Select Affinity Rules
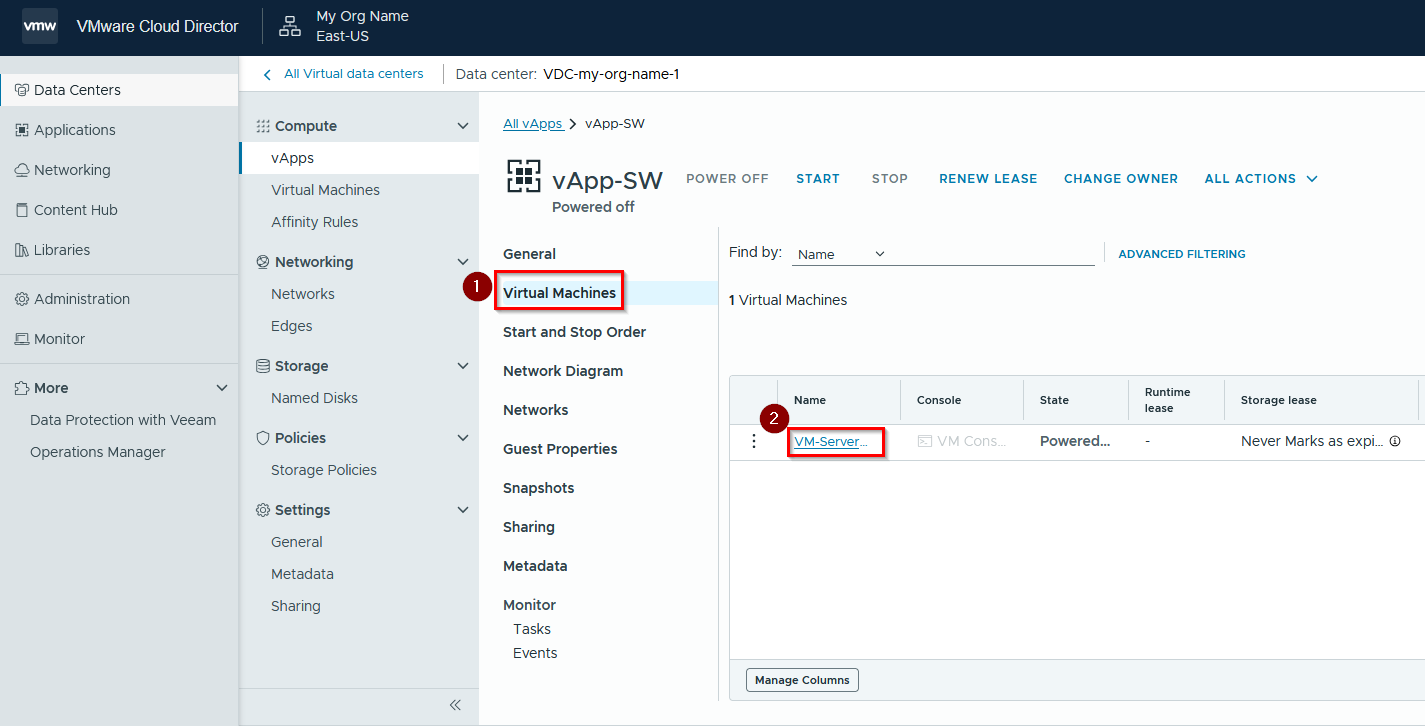This screenshot has height=726, width=1425. pos(314,222)
